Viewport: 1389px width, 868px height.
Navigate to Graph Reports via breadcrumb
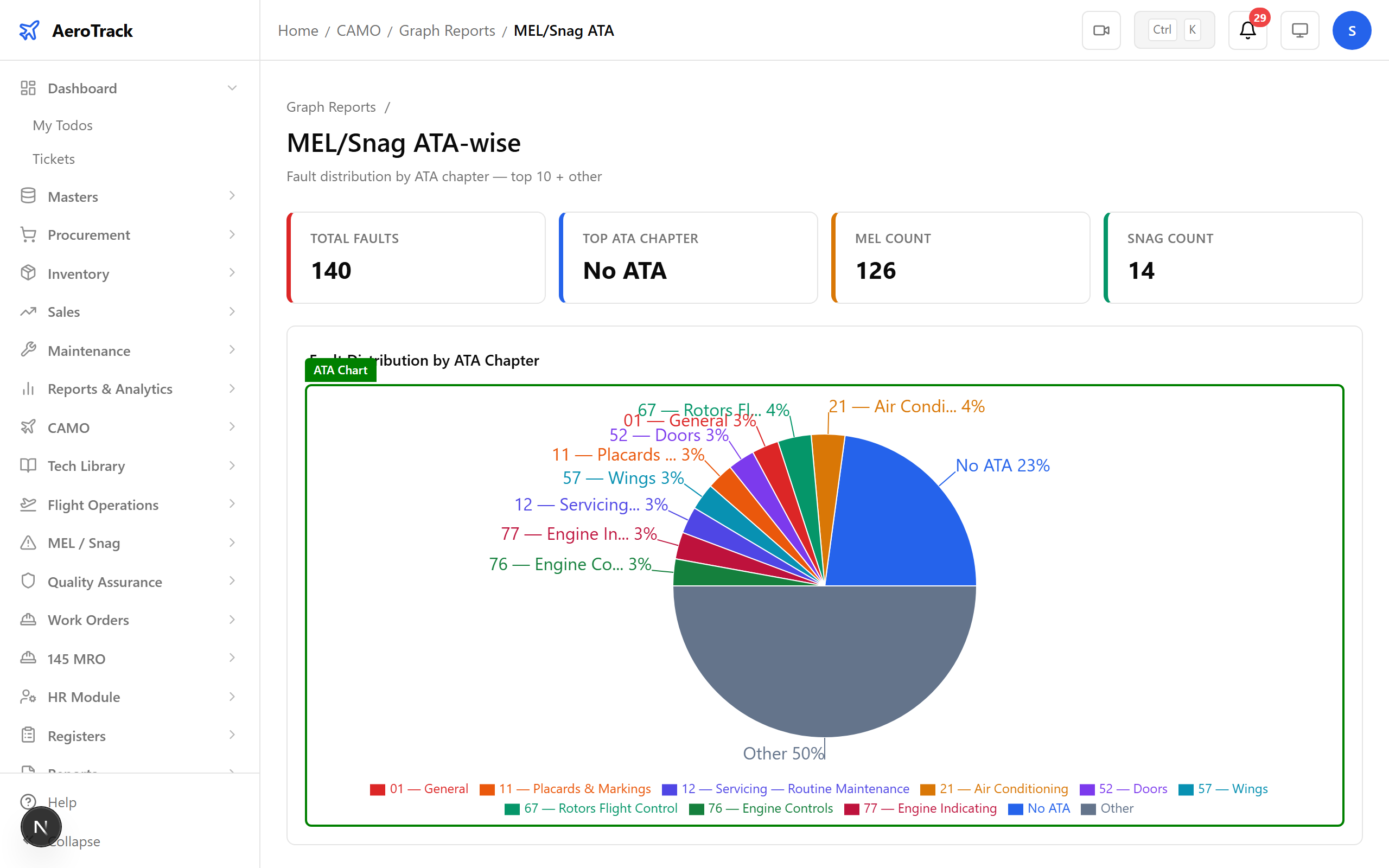[x=447, y=30]
